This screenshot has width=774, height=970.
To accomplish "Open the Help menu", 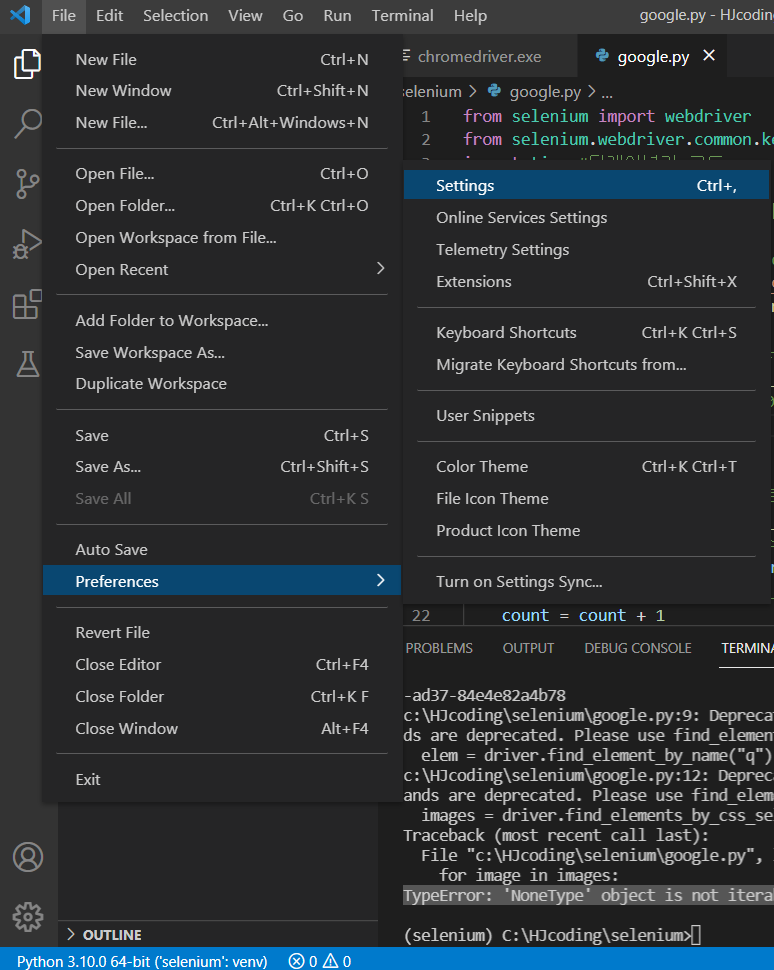I will [x=470, y=15].
